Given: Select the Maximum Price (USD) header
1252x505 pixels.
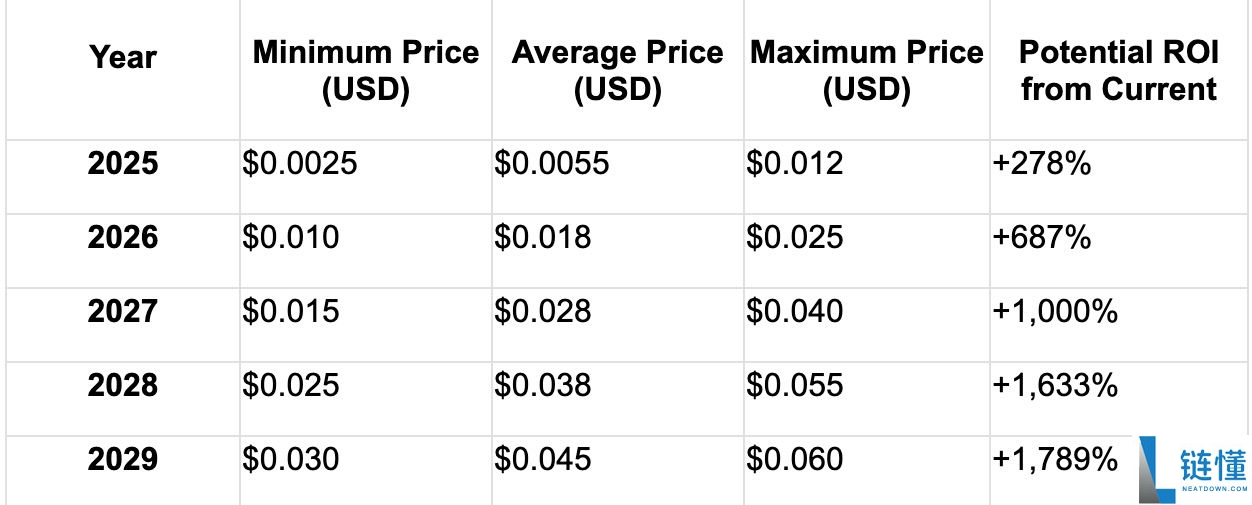Looking at the screenshot, I should pos(866,71).
